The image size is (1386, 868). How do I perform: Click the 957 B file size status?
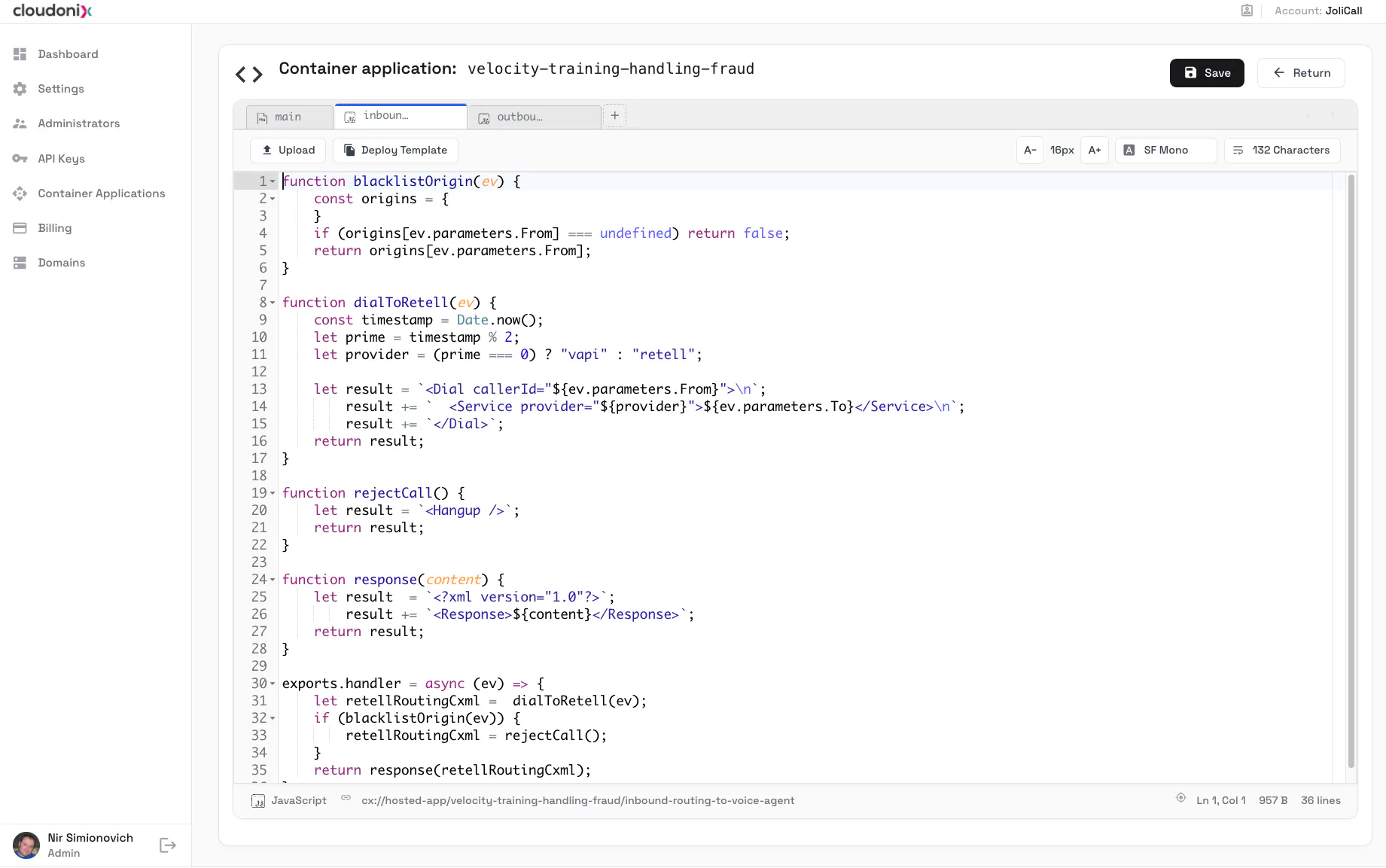pyautogui.click(x=1273, y=801)
